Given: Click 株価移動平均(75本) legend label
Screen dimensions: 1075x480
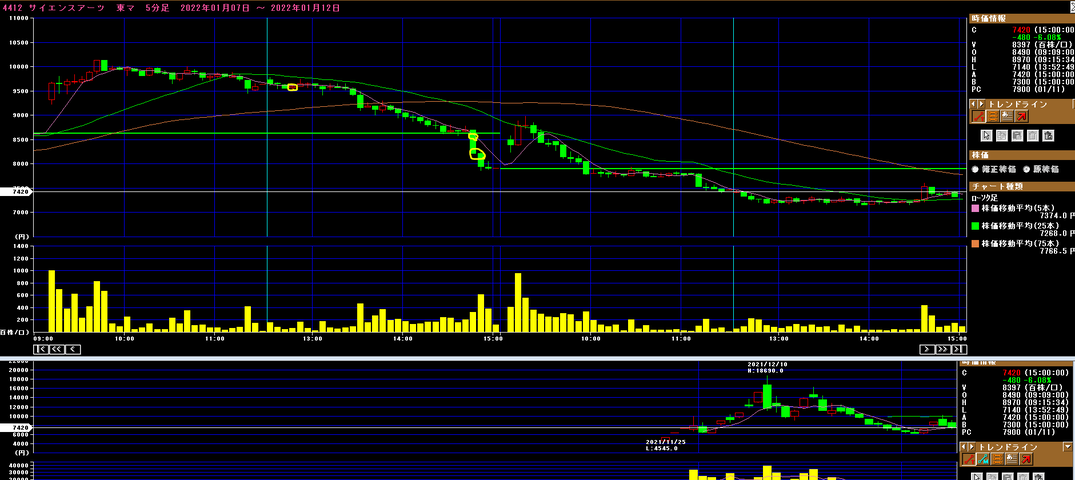Looking at the screenshot, I should [1020, 243].
